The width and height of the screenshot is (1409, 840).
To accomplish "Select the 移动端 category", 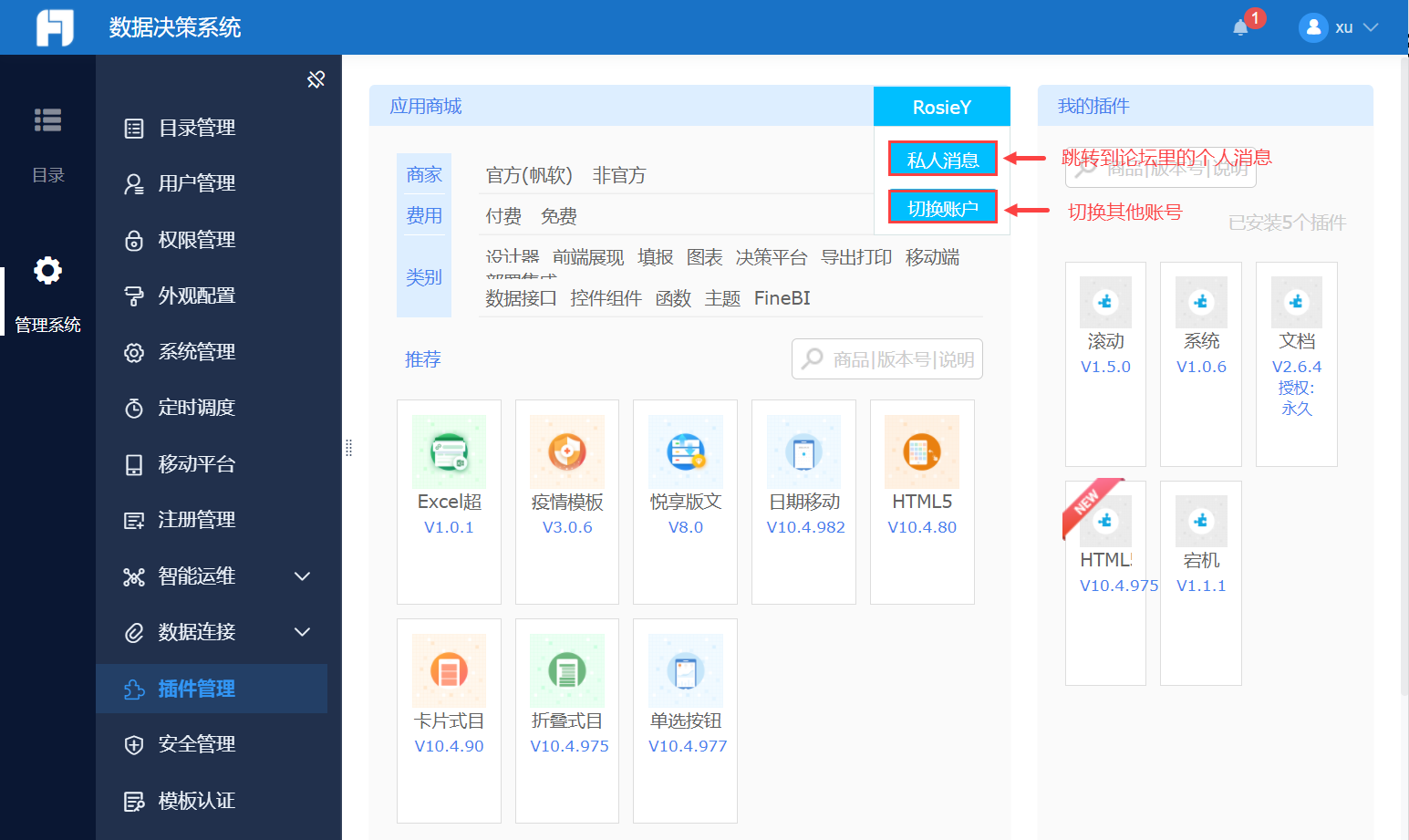I will pyautogui.click(x=932, y=257).
